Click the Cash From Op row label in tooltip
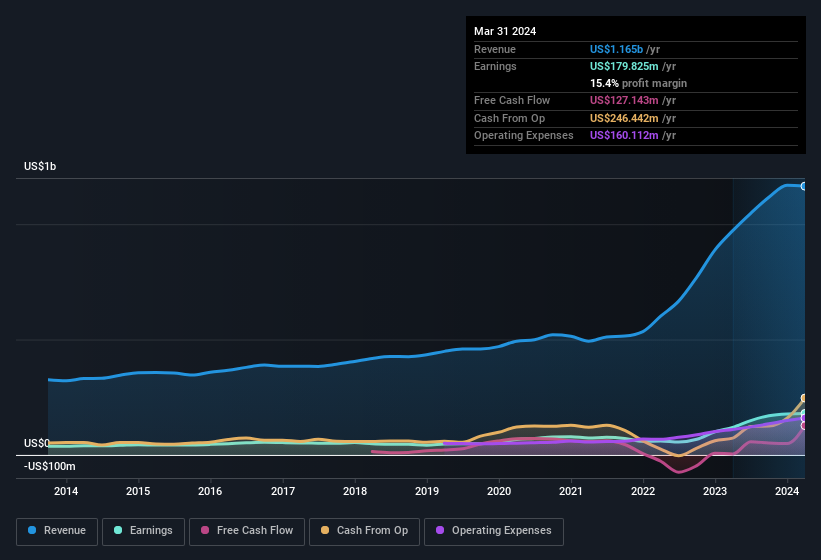This screenshot has width=821, height=560. tap(509, 118)
